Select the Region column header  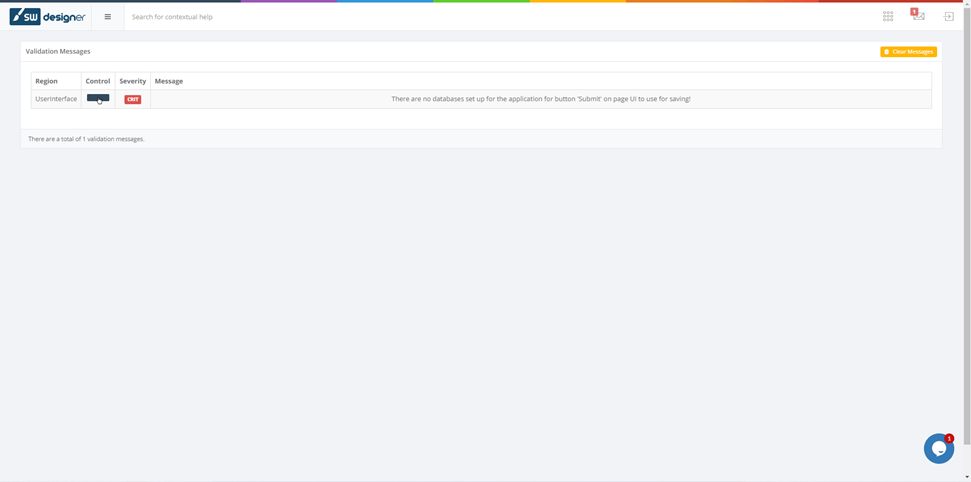click(47, 81)
